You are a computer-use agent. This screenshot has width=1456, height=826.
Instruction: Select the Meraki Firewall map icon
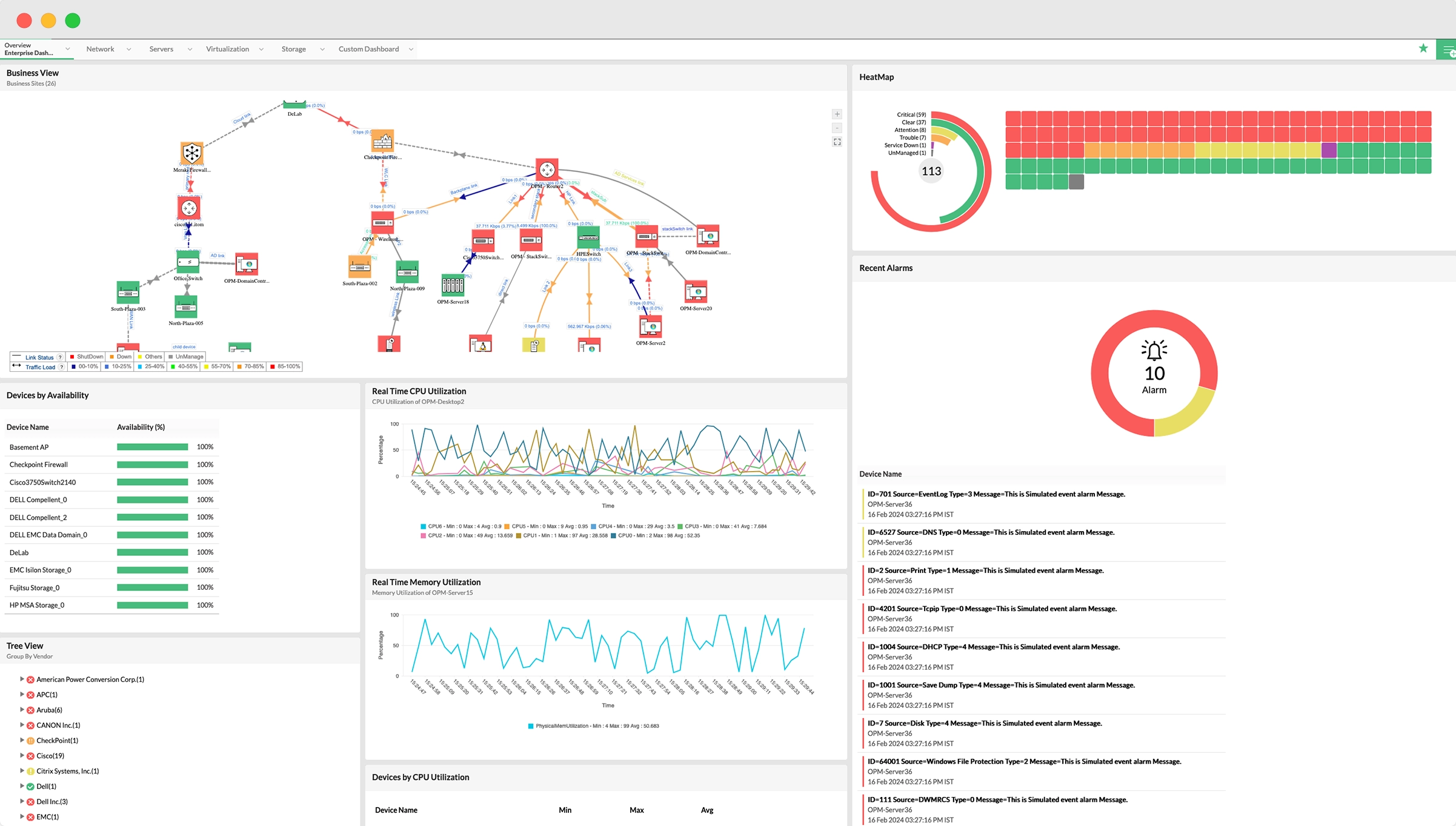coord(191,153)
